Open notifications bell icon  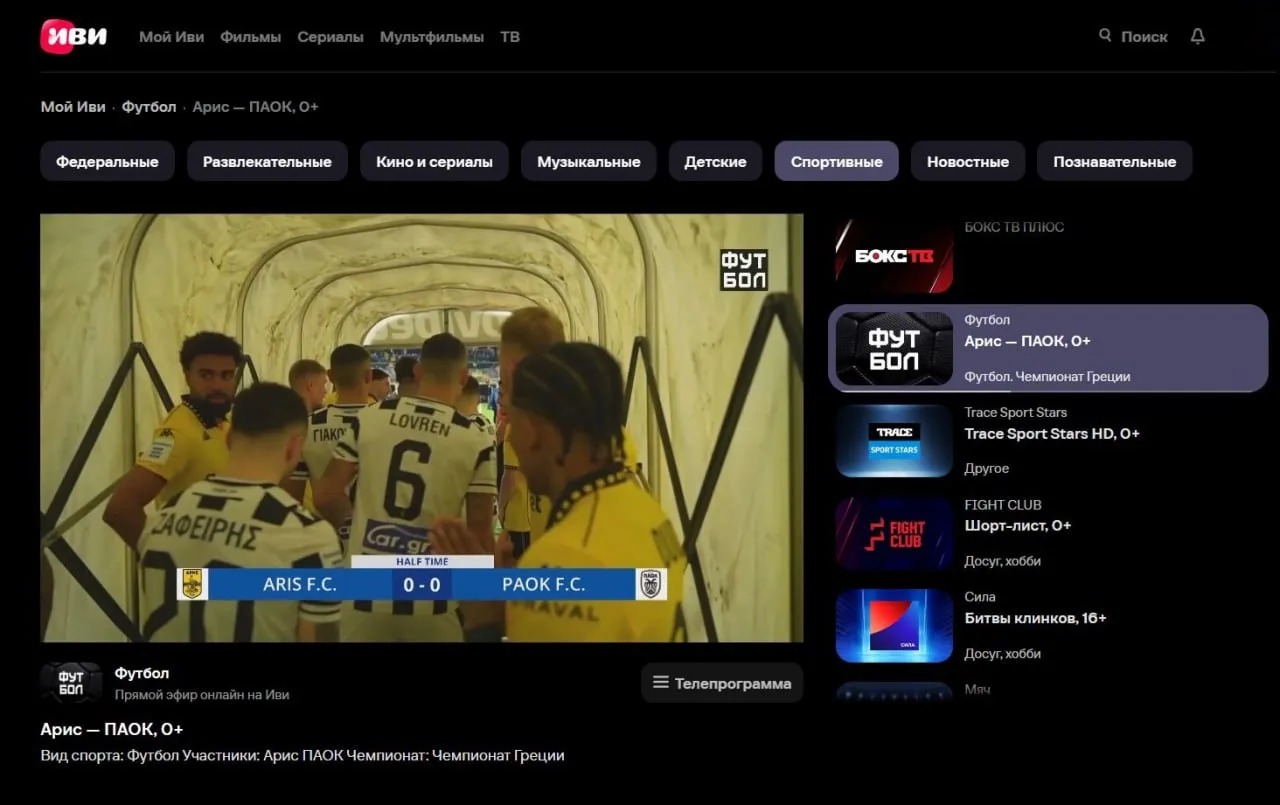click(1197, 36)
